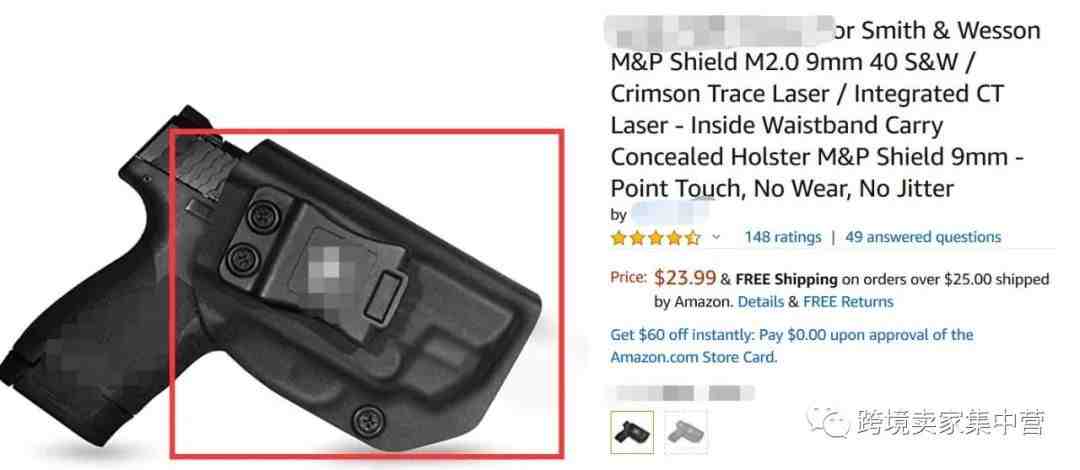This screenshot has width=1080, height=470.
Task: Click the FREE Shipping bold text
Action: [x=786, y=280]
